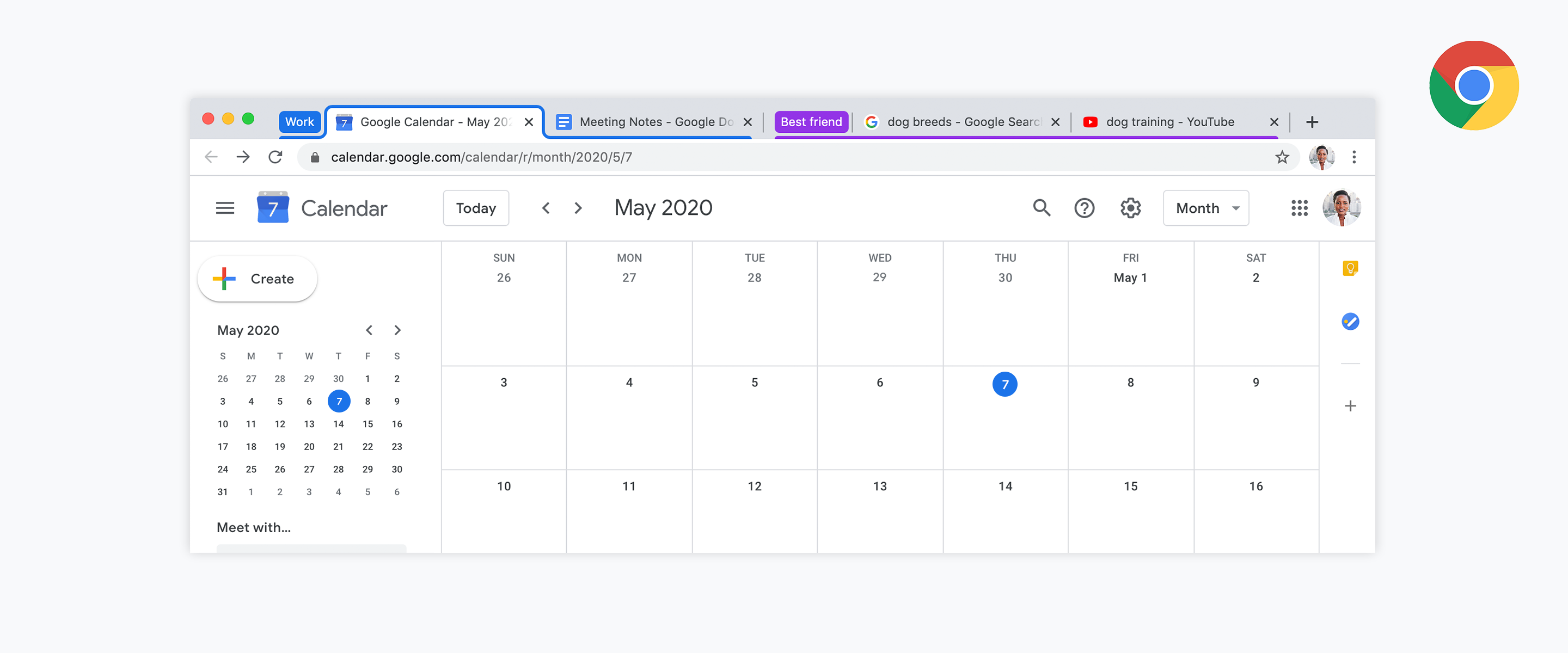1568x653 pixels.
Task: Click the Help question mark icon
Action: (x=1084, y=208)
